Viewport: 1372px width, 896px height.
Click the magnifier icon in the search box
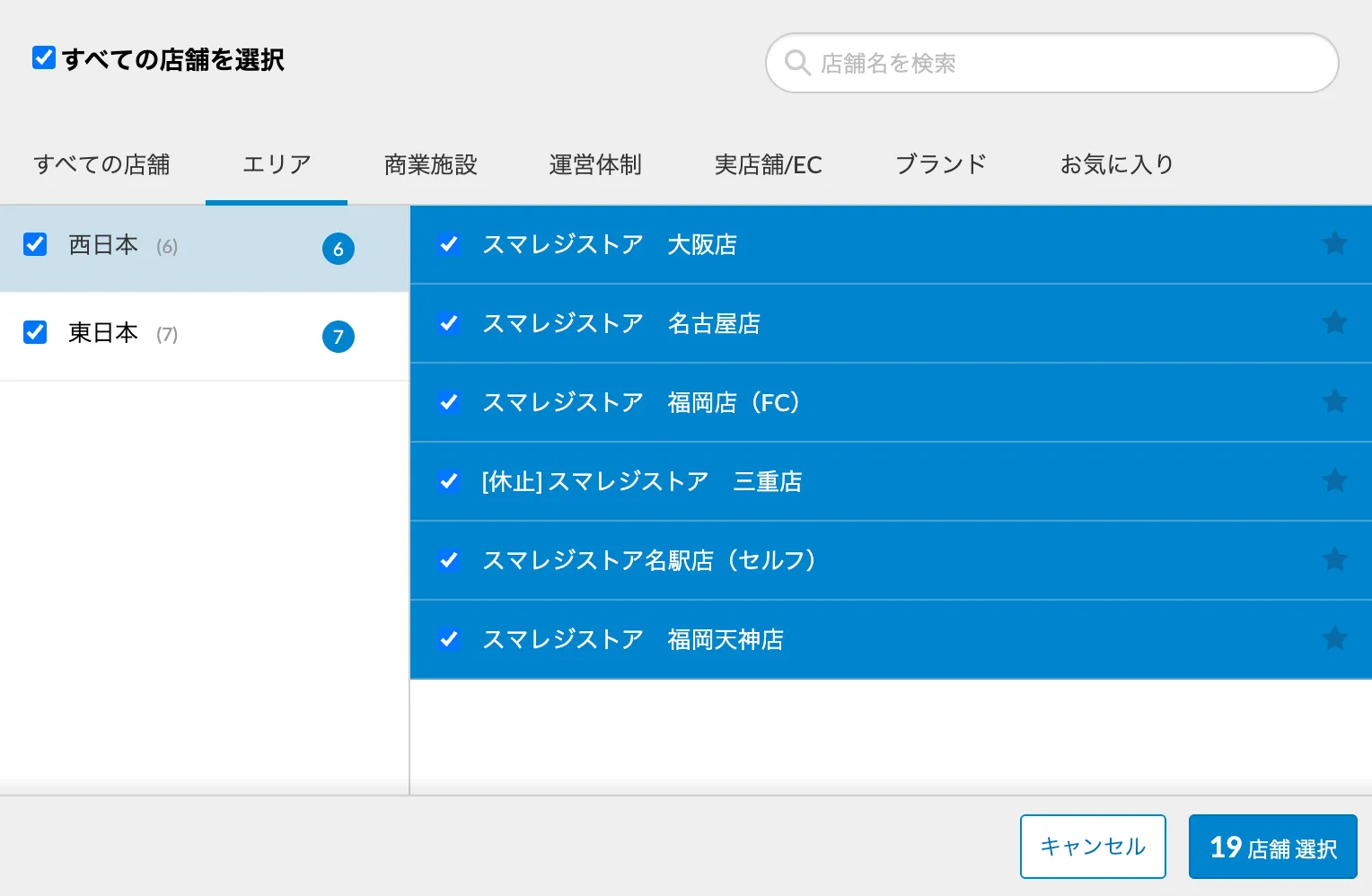797,63
